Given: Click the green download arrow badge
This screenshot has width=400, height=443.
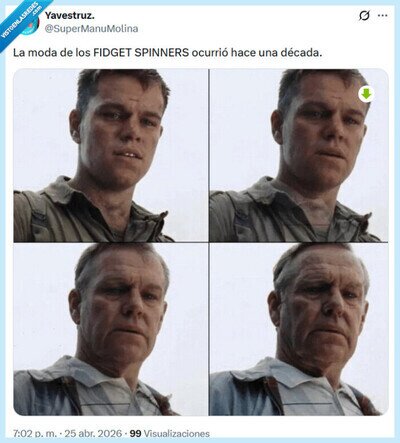Looking at the screenshot, I should click(366, 94).
